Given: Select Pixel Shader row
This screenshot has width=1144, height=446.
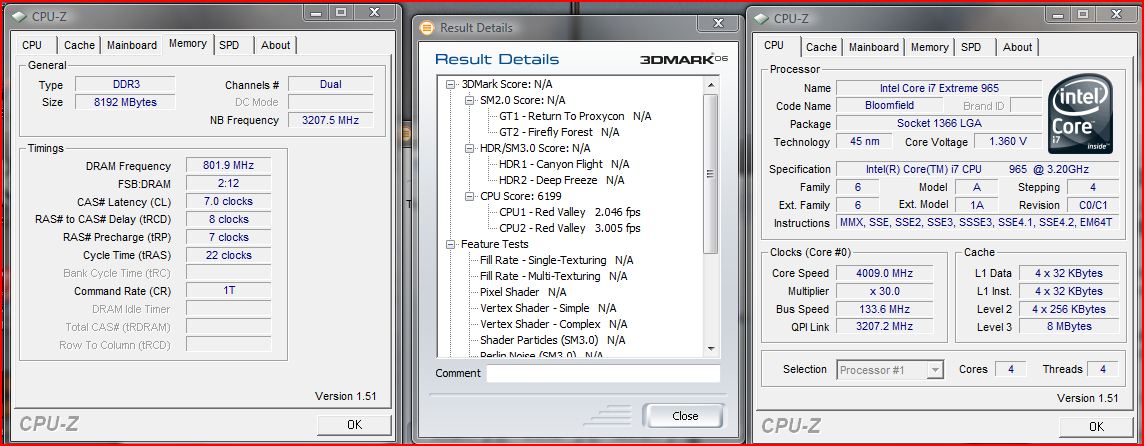Looking at the screenshot, I should coord(523,292).
